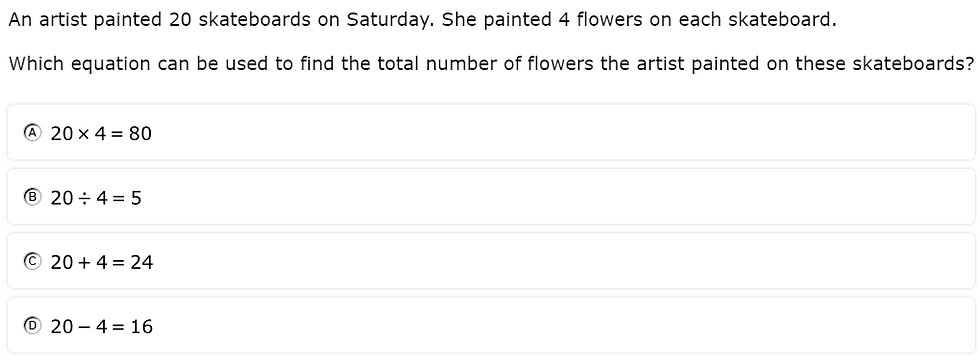The image size is (980, 364).
Task: Click the 'Which equation can be used' question
Action: [492, 64]
